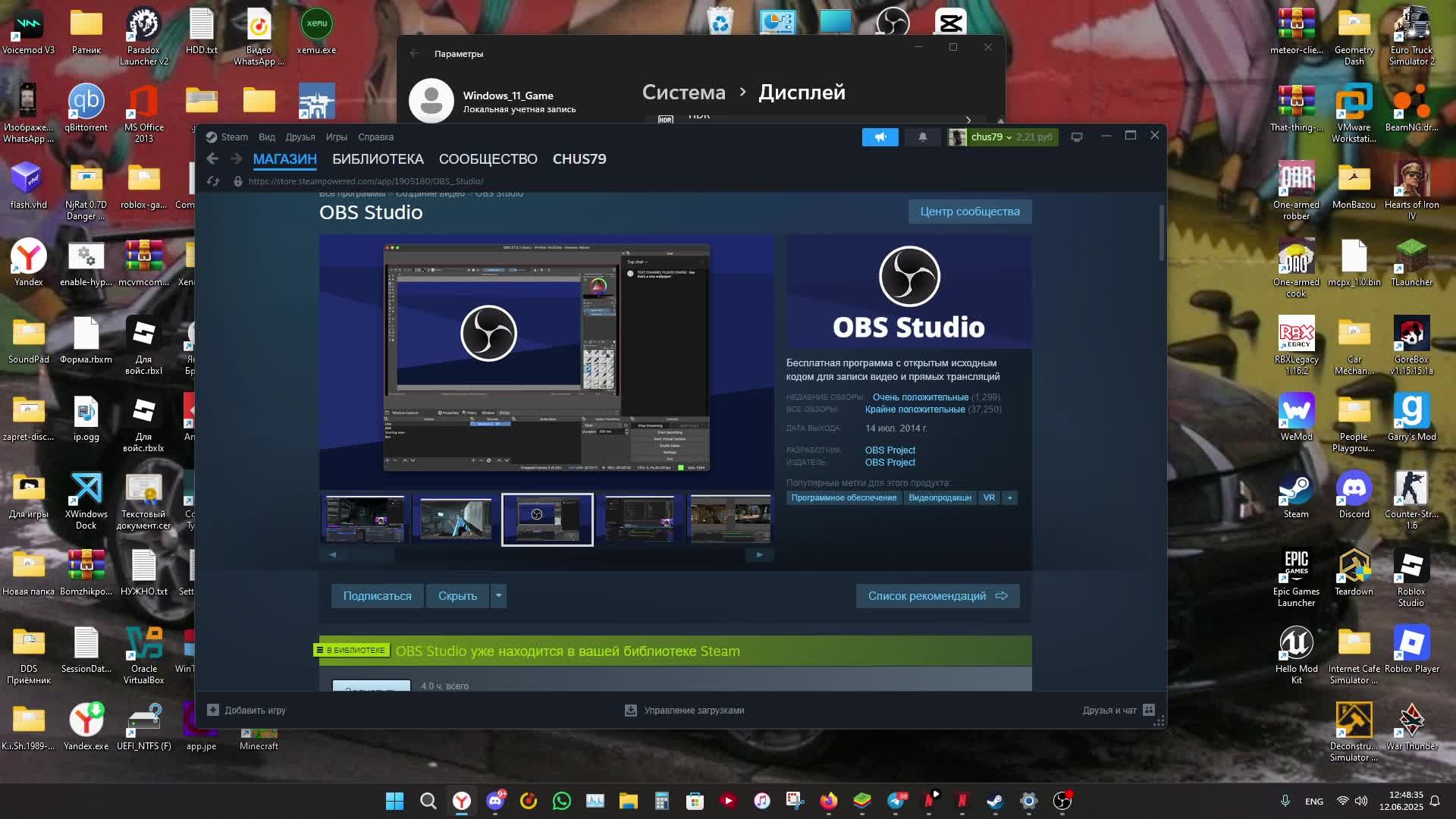Switch to СООБЩЕСТВО tab
This screenshot has width=1456, height=819.
(x=488, y=159)
